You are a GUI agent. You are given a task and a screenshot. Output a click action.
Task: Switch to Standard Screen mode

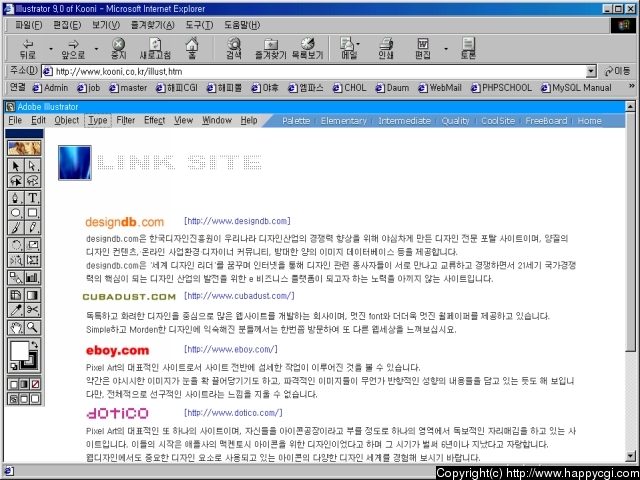pyautogui.click(x=13, y=399)
